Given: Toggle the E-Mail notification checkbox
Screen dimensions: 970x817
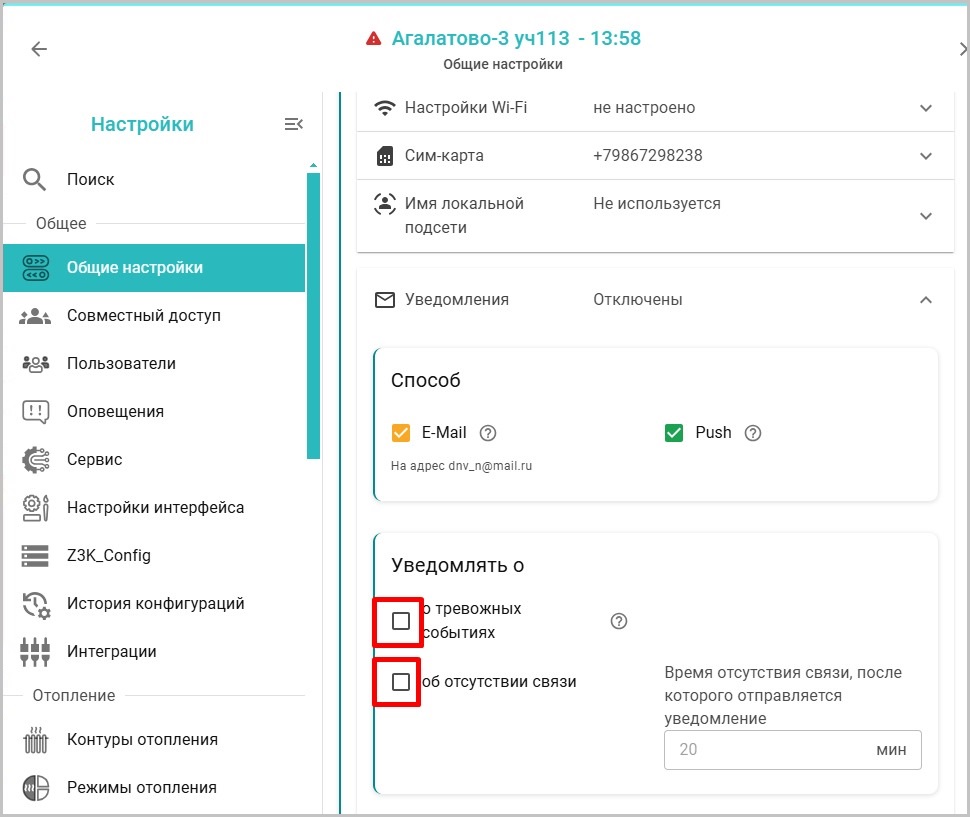Looking at the screenshot, I should (x=401, y=433).
